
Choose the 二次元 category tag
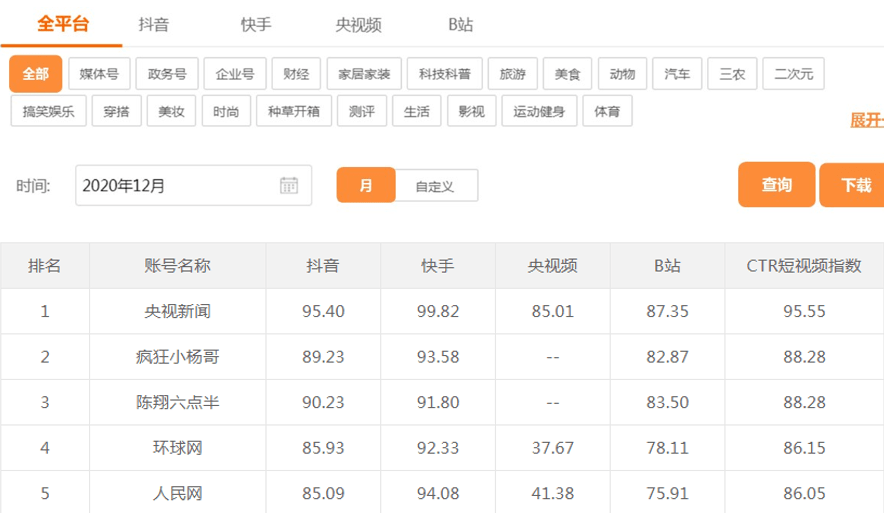click(794, 74)
